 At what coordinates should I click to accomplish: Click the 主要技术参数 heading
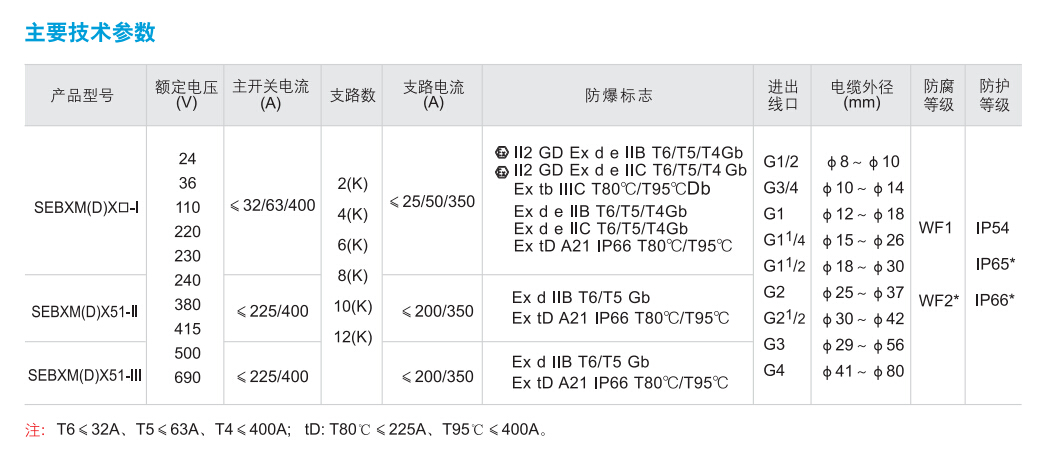pos(90,33)
